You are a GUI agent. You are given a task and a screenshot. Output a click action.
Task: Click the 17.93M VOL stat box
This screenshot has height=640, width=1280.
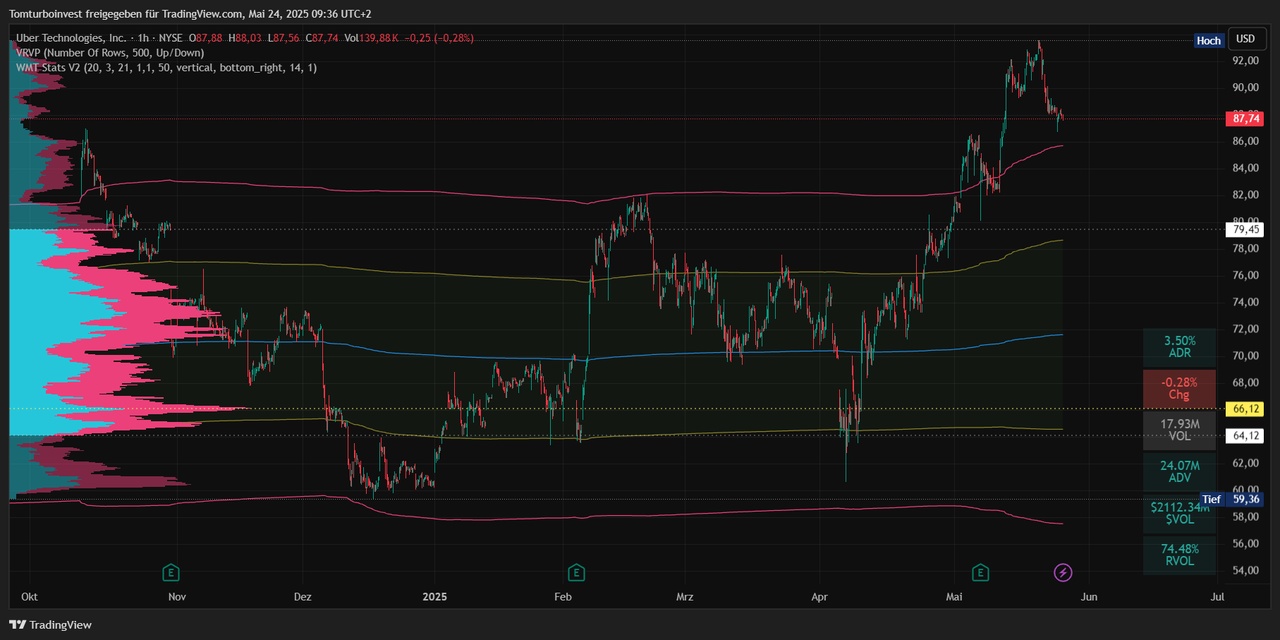tap(1180, 430)
